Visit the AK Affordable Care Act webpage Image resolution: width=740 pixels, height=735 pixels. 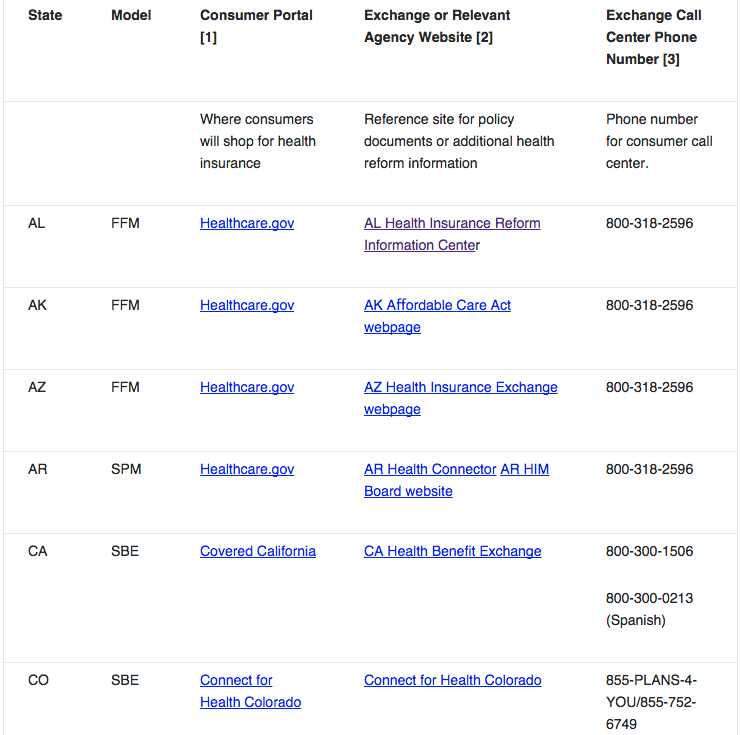pos(437,305)
